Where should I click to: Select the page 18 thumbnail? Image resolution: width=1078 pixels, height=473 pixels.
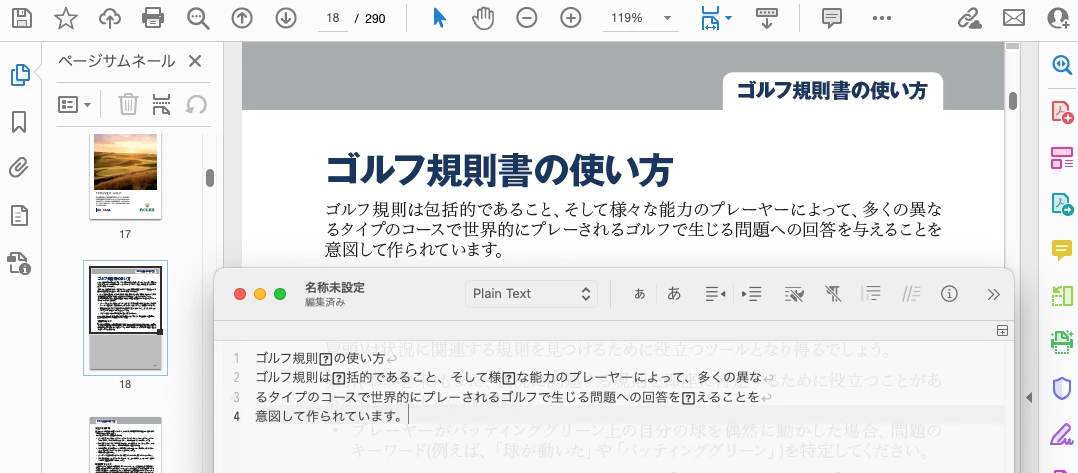point(125,318)
